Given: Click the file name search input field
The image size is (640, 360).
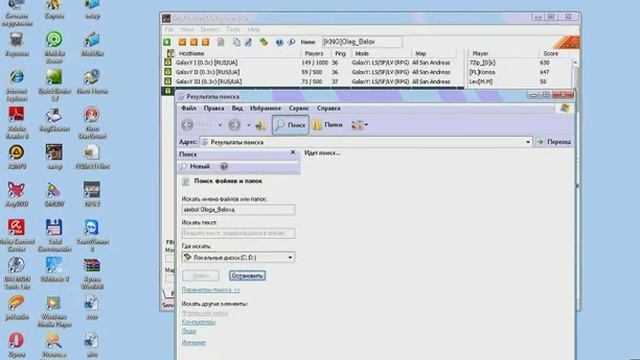Looking at the screenshot, I should click(x=238, y=210).
